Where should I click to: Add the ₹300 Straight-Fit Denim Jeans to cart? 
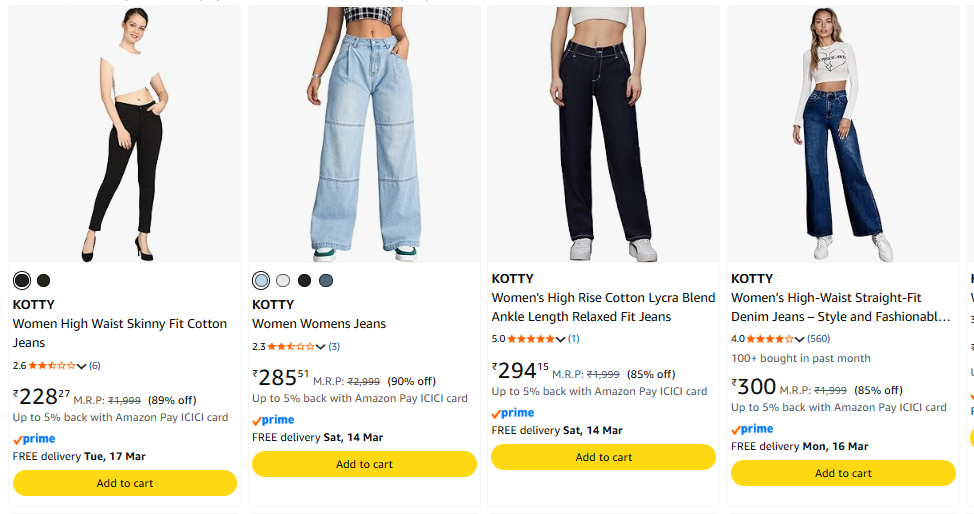point(843,473)
